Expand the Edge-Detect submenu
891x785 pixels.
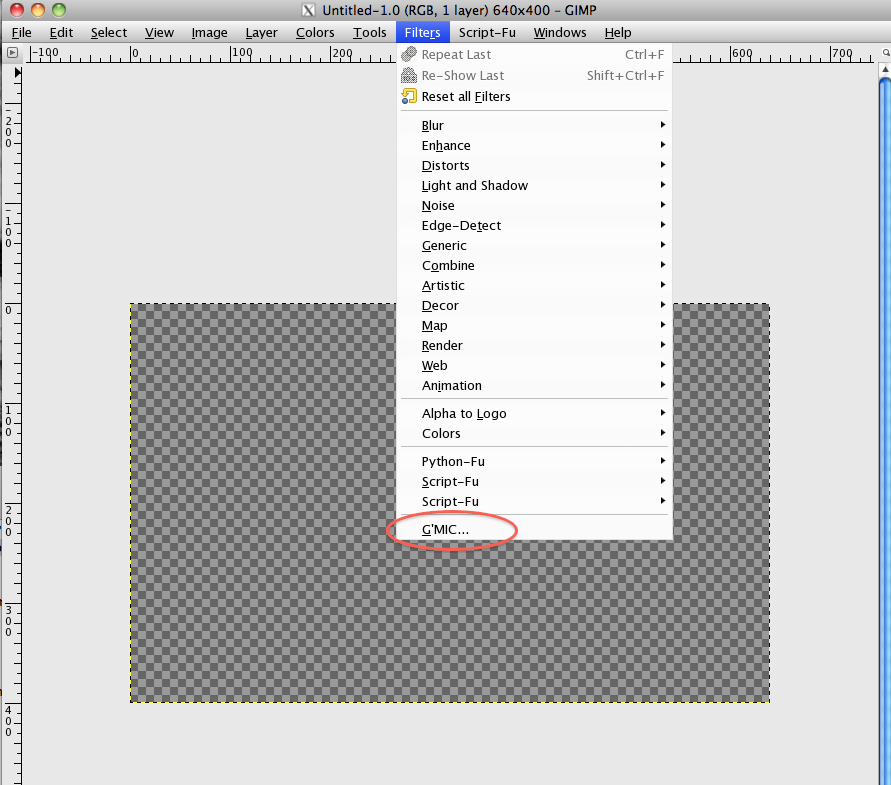534,225
